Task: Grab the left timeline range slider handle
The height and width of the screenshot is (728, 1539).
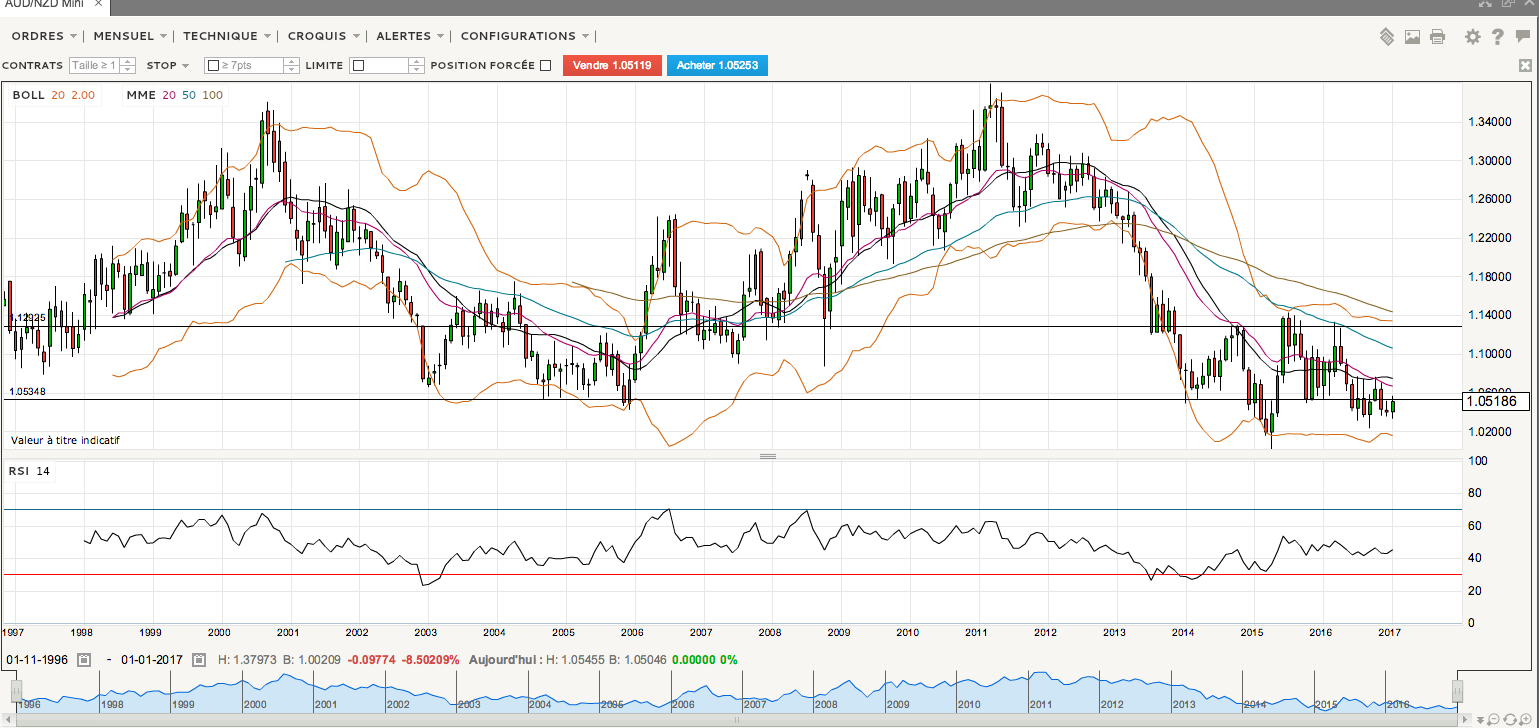Action: [x=16, y=692]
